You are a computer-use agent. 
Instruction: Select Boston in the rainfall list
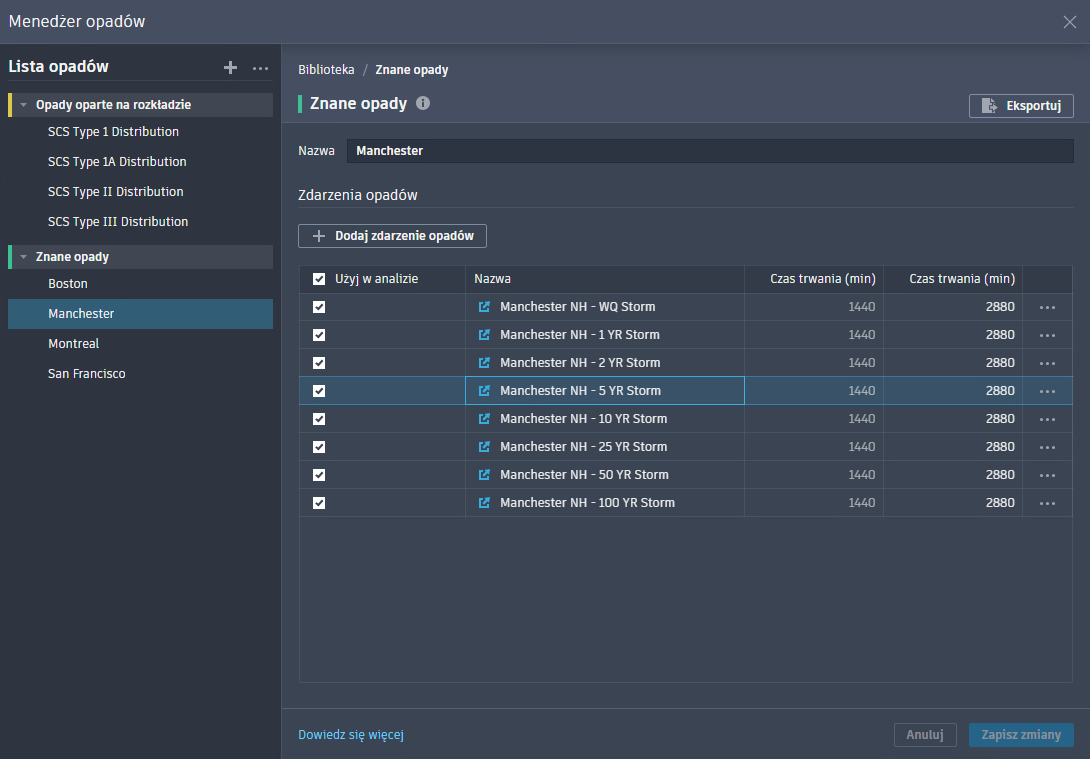pos(140,284)
